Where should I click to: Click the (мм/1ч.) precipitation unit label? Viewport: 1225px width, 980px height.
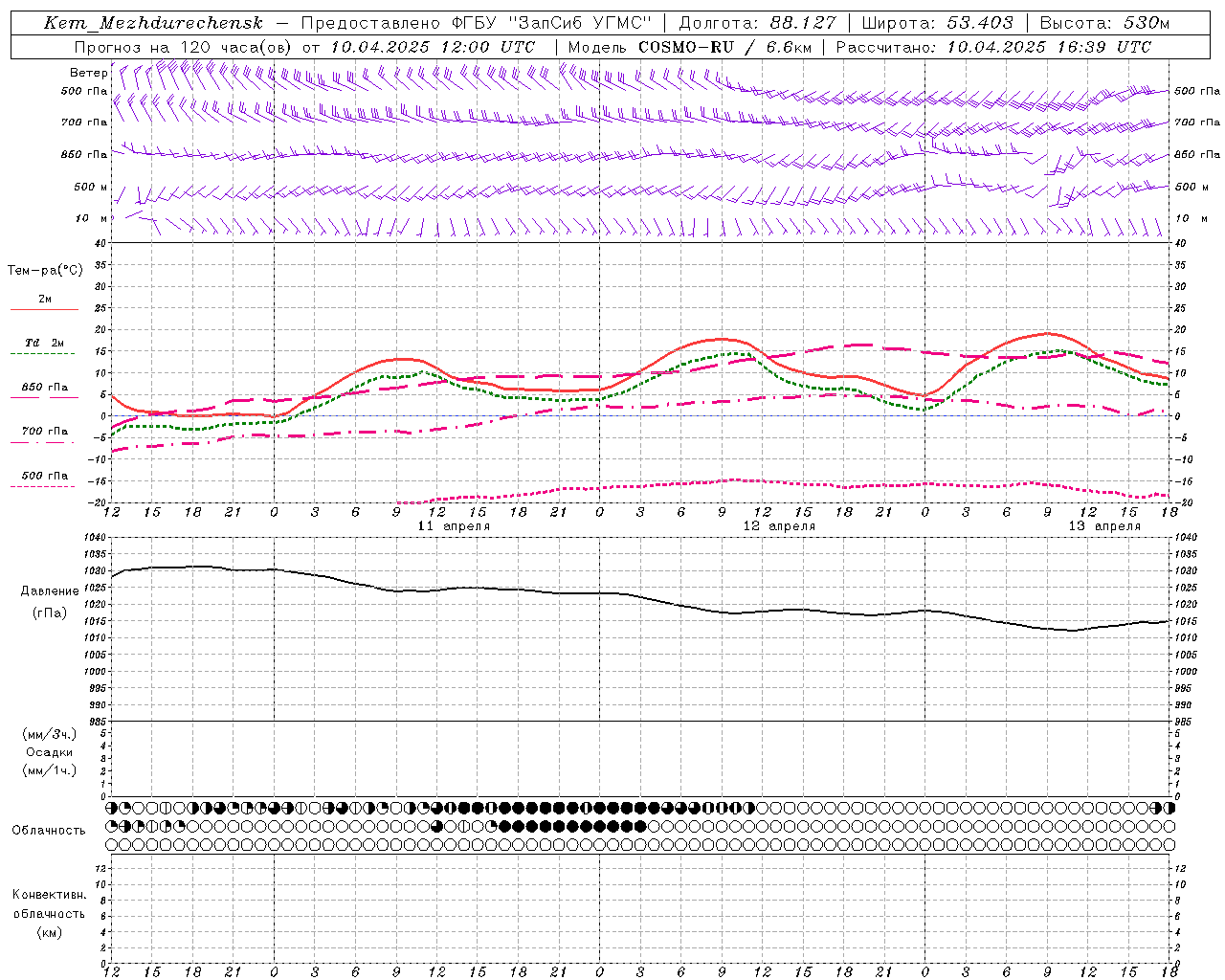(50, 770)
